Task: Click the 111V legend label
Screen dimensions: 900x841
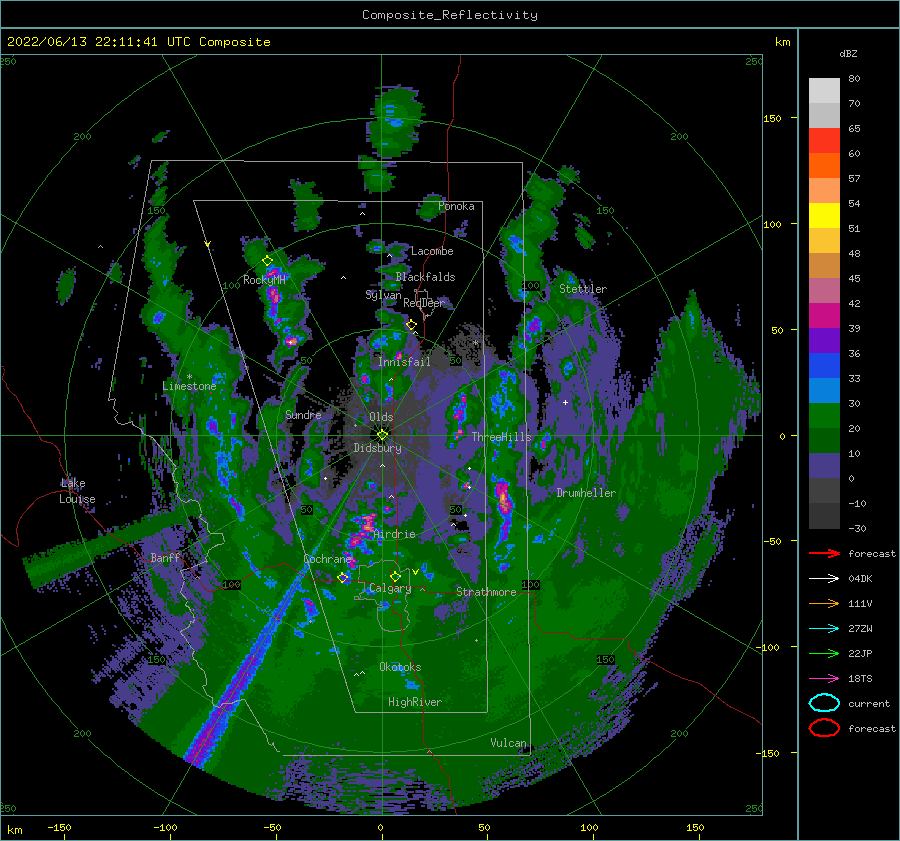Action: [x=860, y=603]
